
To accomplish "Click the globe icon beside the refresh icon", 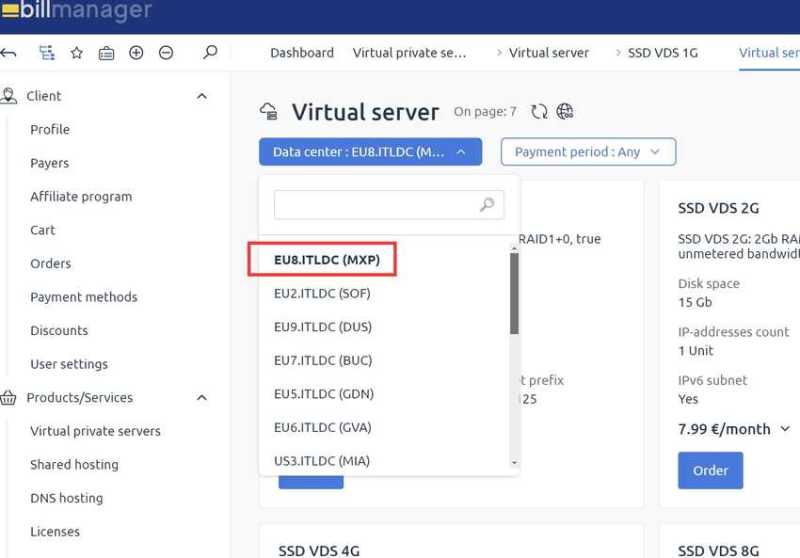I will tap(565, 112).
